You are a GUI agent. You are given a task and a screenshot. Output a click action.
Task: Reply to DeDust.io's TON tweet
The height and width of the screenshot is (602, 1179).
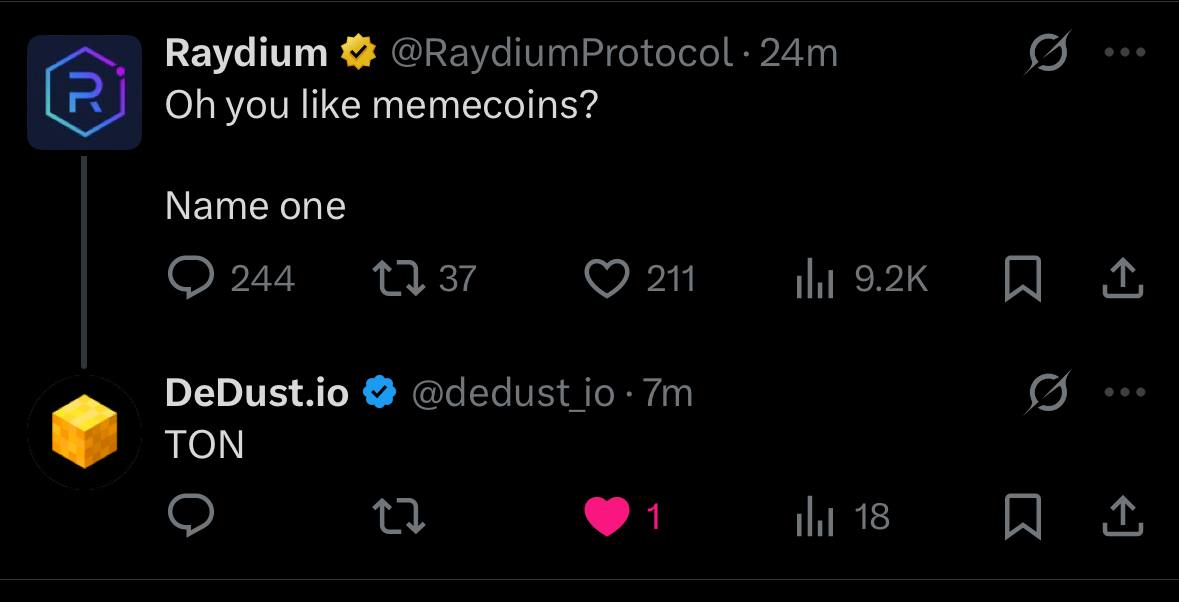coord(191,516)
